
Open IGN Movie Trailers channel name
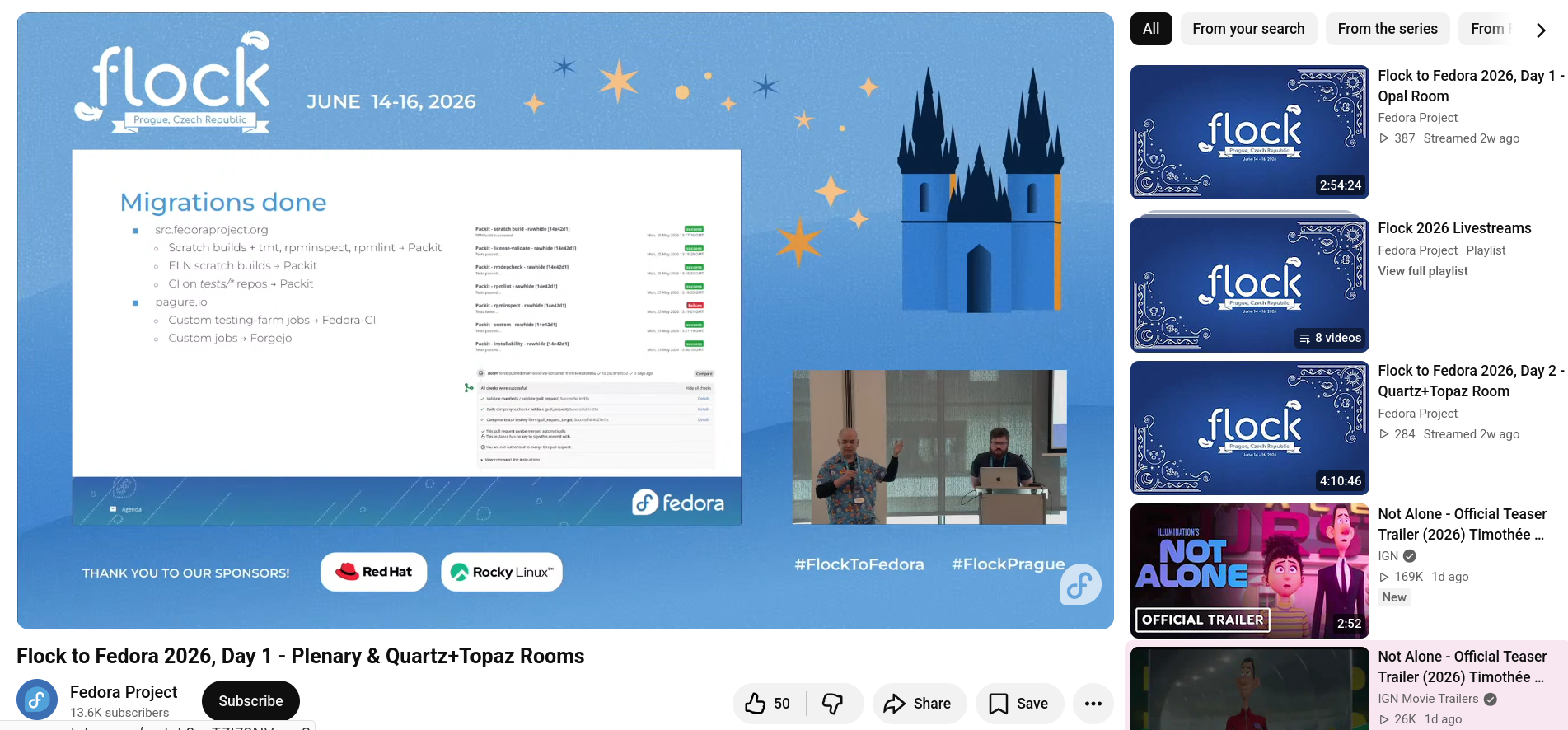1428,699
